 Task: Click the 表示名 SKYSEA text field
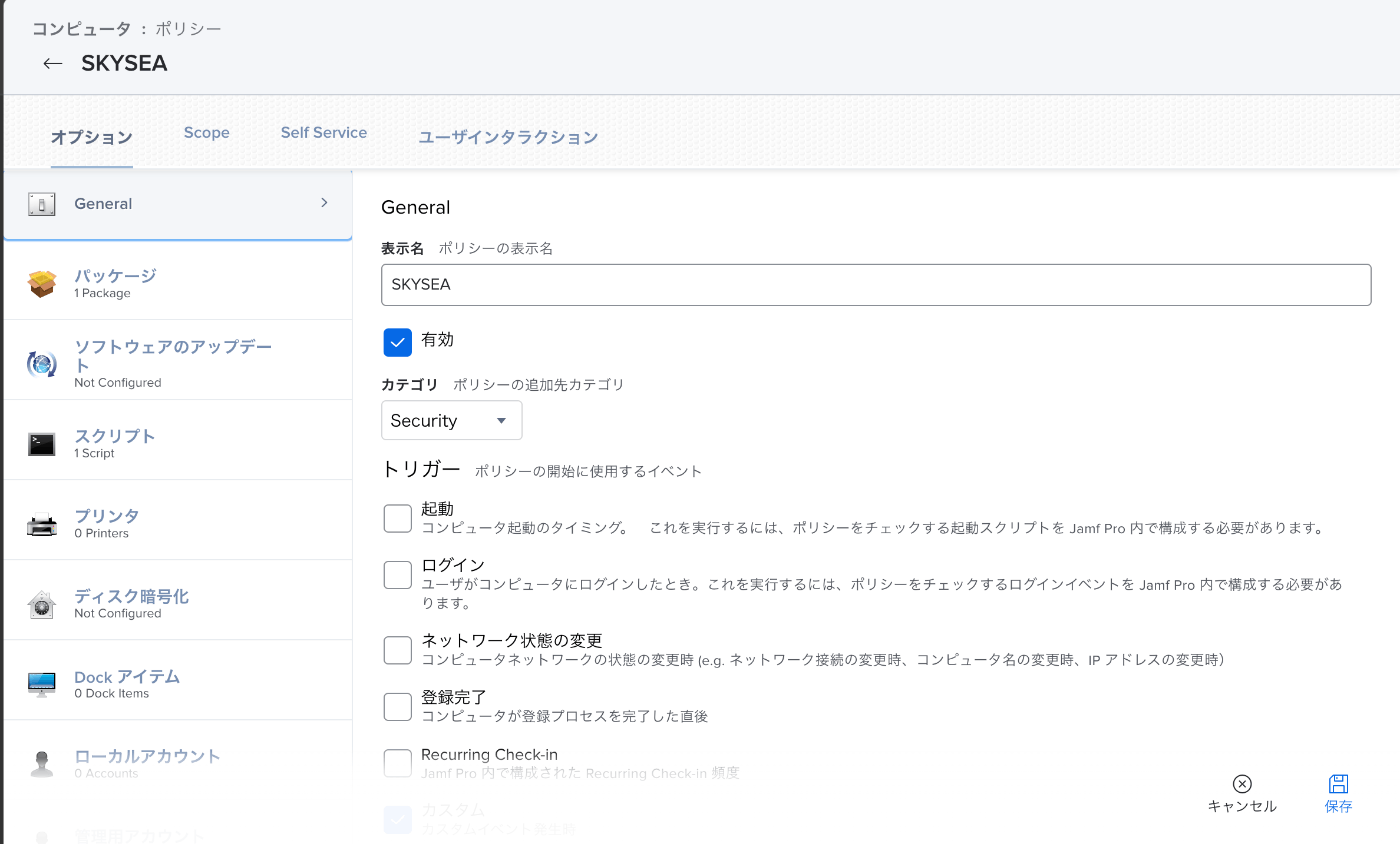tap(876, 285)
